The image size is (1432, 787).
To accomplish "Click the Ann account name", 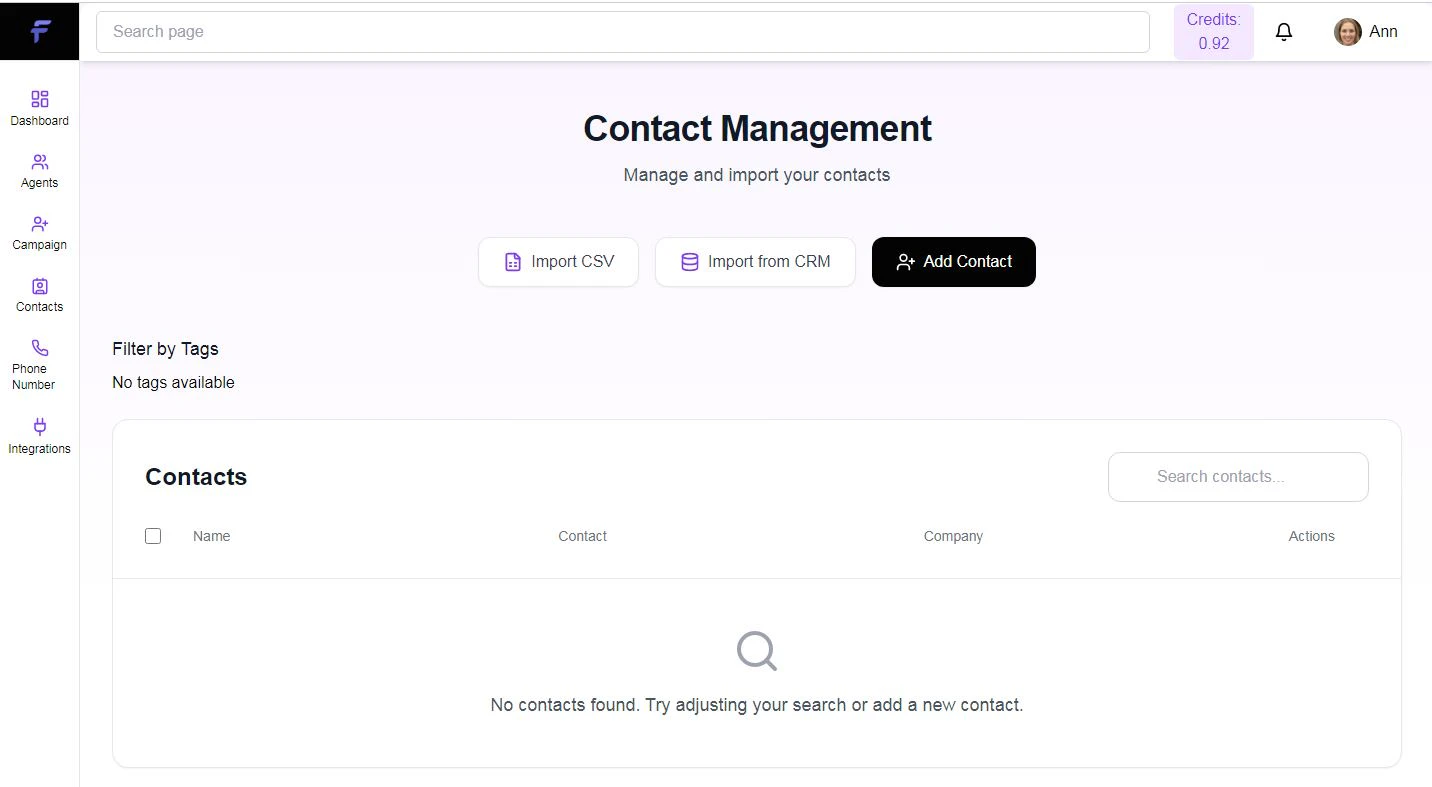I will [x=1384, y=31].
